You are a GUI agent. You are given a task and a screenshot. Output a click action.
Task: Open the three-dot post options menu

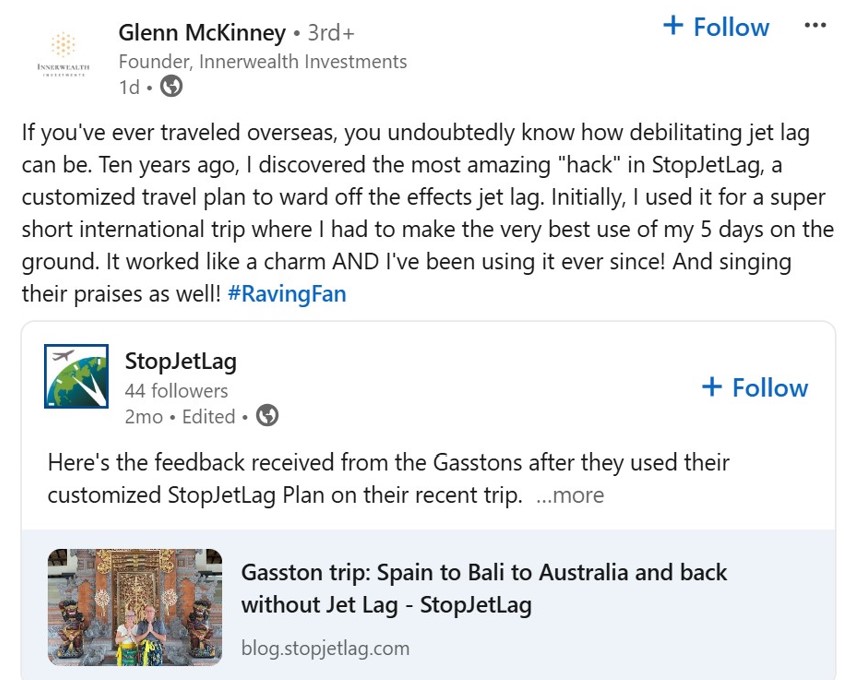coord(815,26)
